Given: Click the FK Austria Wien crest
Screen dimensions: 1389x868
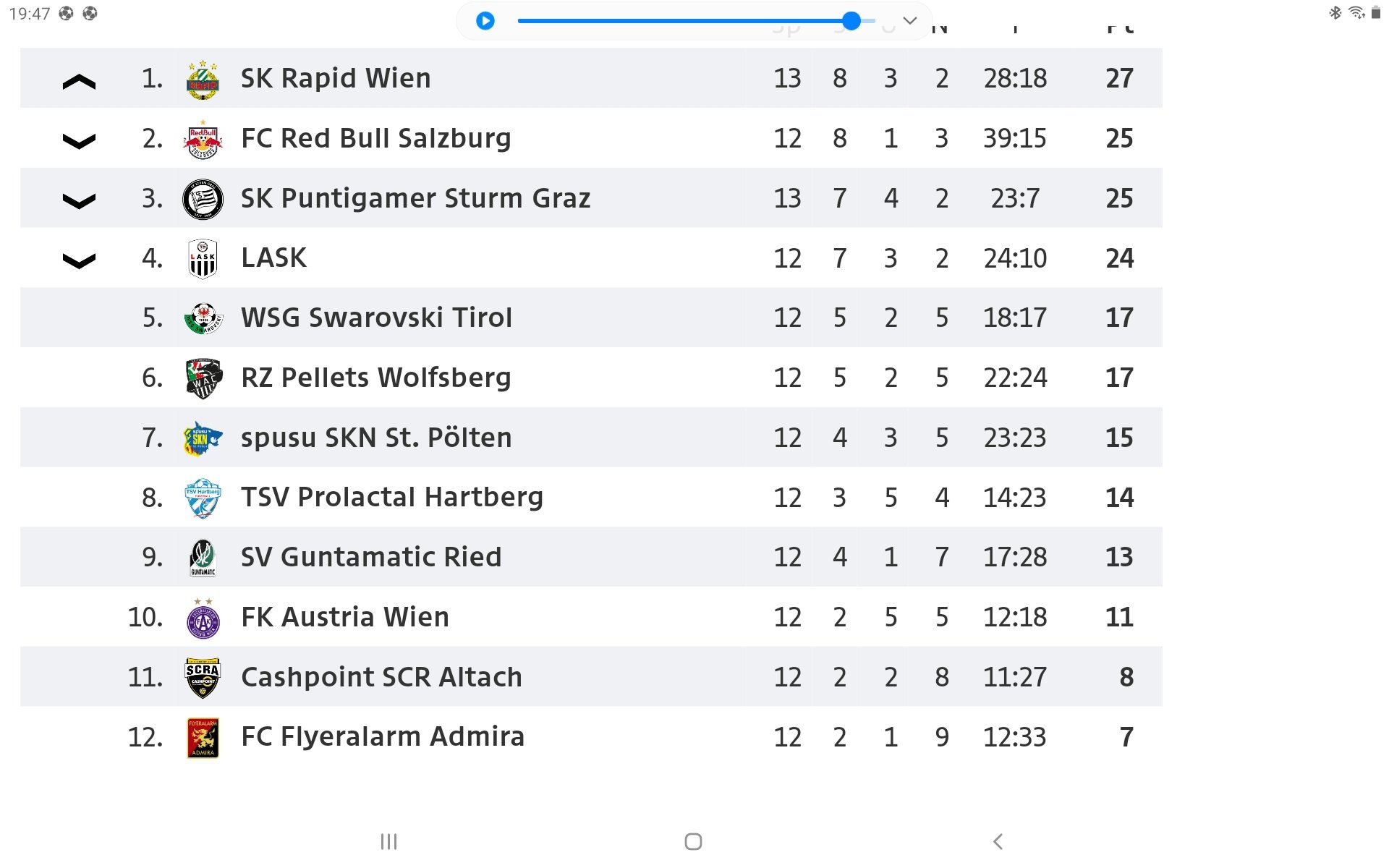Looking at the screenshot, I should pyautogui.click(x=203, y=618).
